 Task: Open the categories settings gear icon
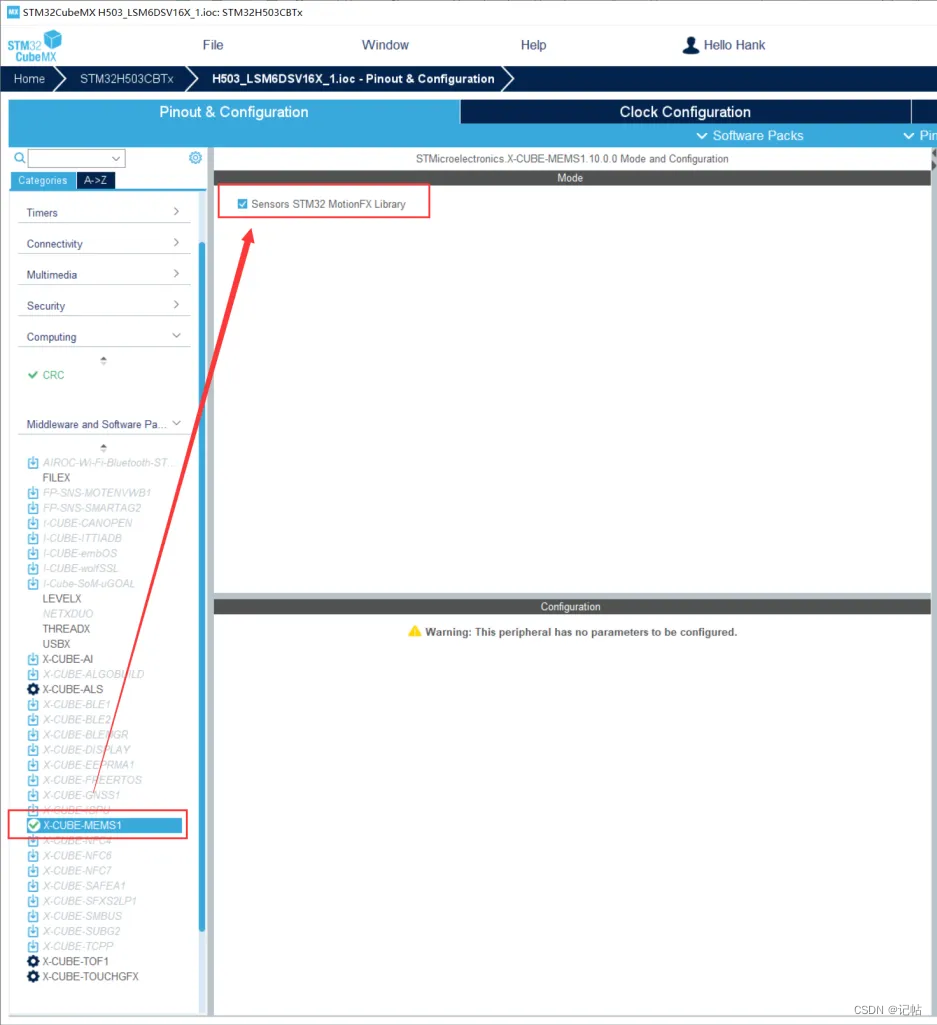(x=195, y=158)
